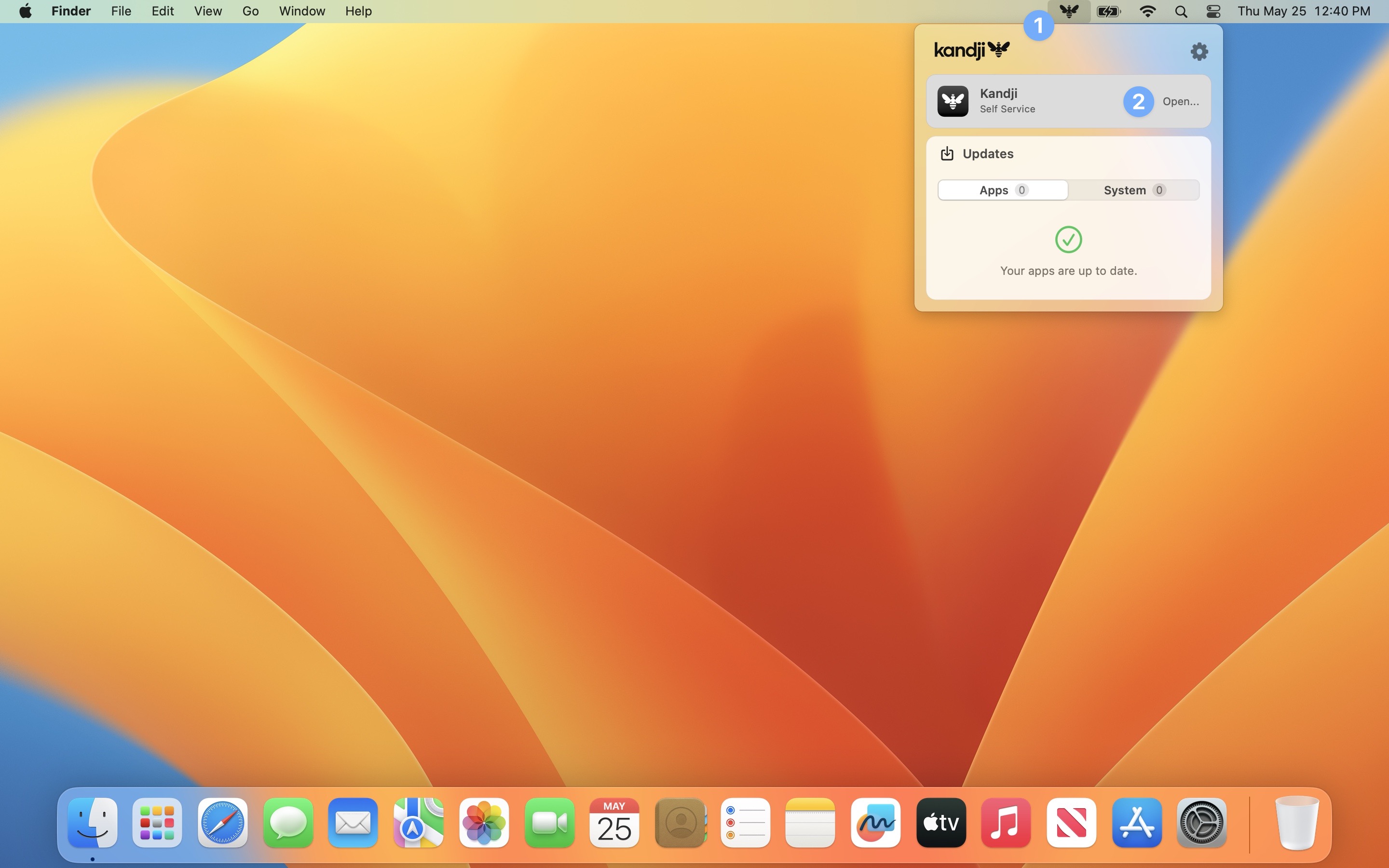Open the Apple menu
1389x868 pixels.
[x=25, y=11]
